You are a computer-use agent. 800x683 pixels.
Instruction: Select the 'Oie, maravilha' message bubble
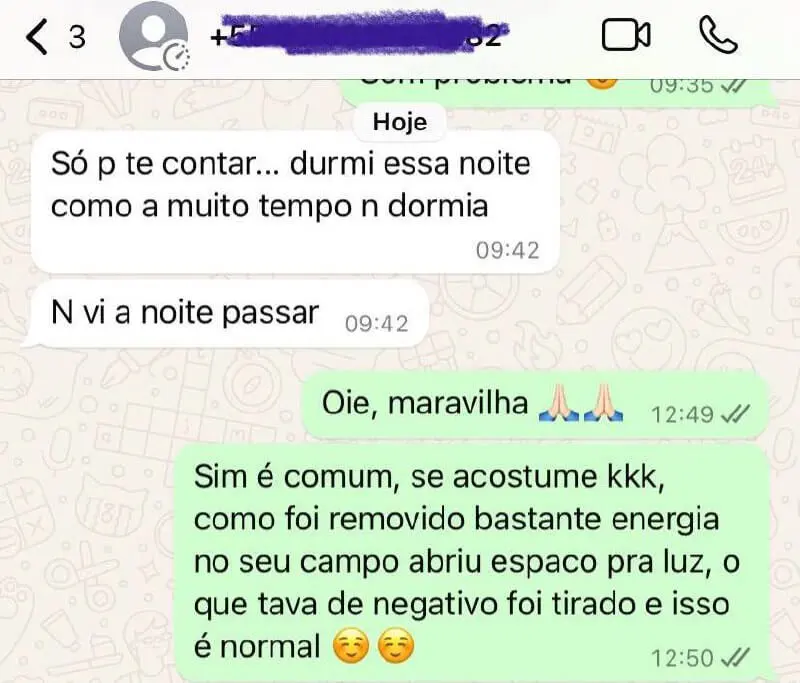[535, 405]
